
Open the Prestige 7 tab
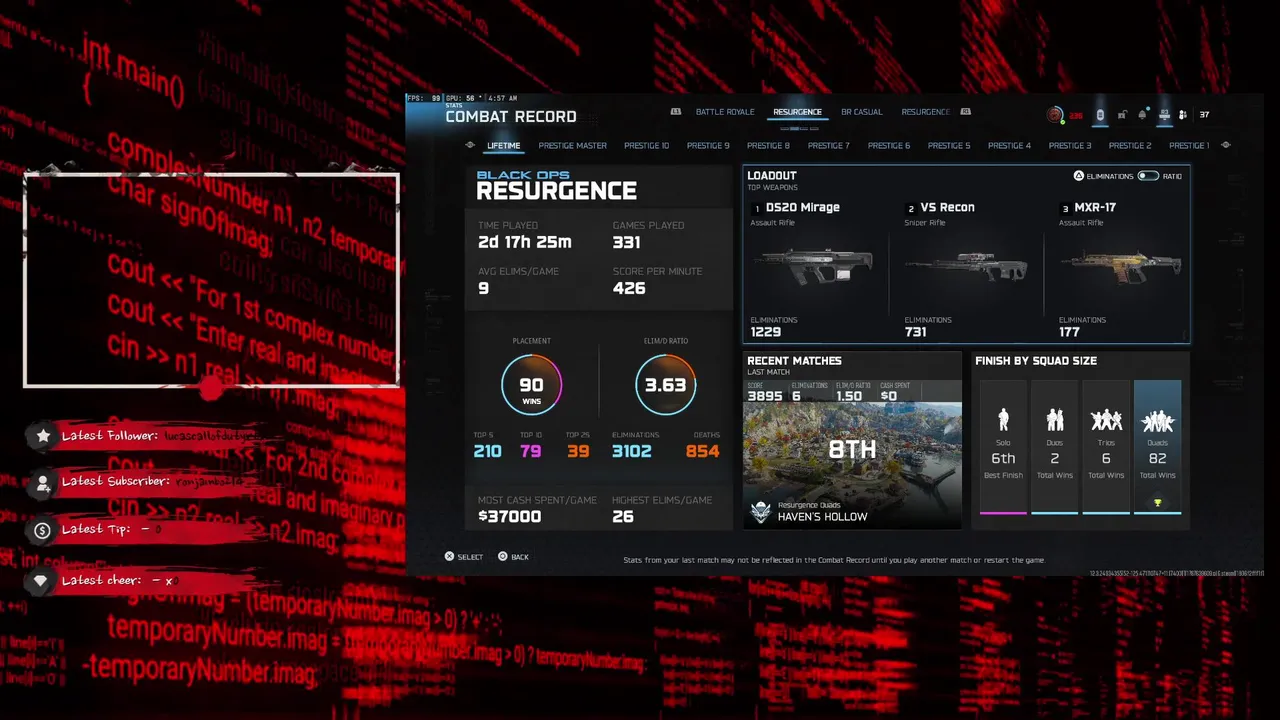point(828,146)
